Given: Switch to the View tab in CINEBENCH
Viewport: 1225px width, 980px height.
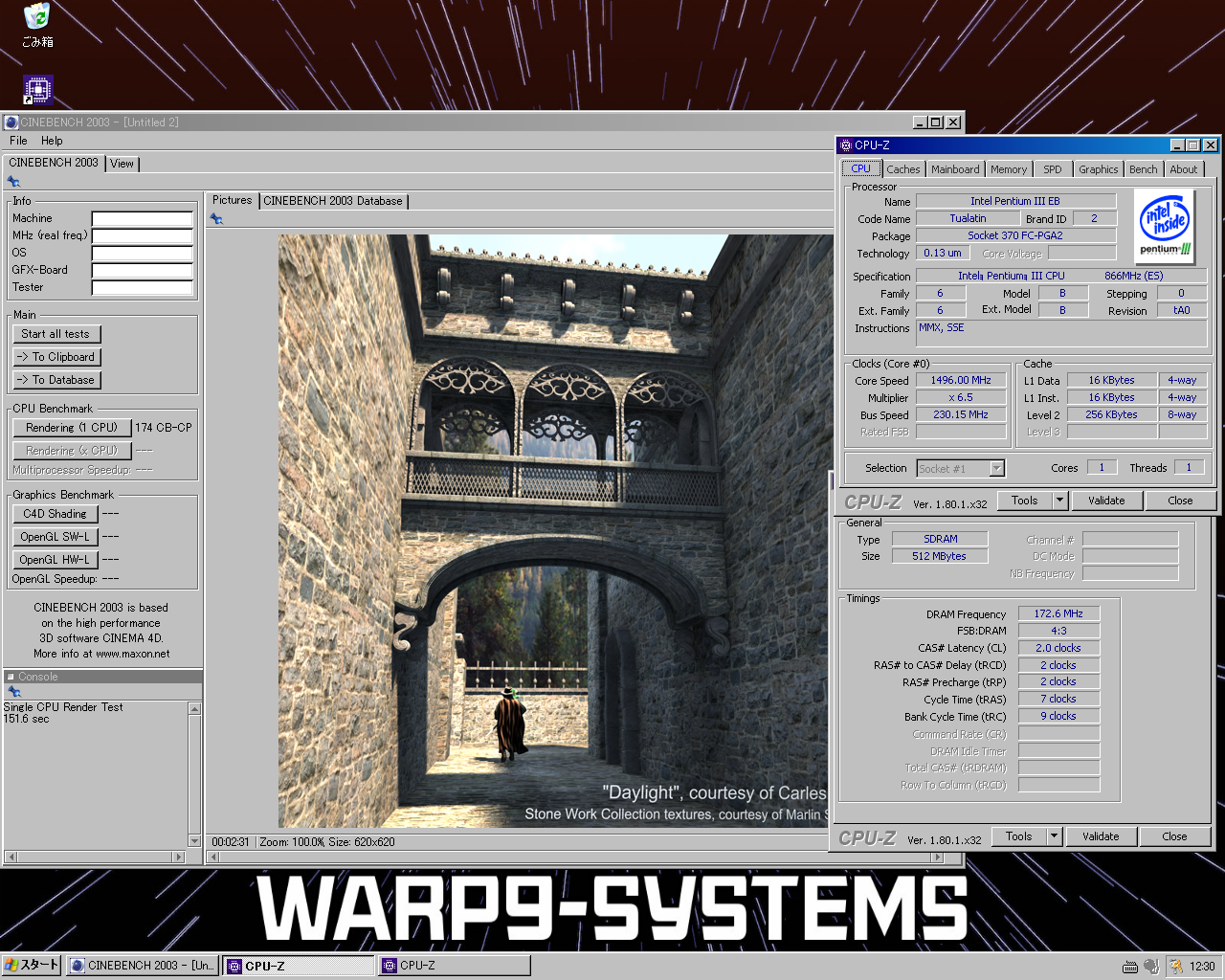Looking at the screenshot, I should click(122, 164).
